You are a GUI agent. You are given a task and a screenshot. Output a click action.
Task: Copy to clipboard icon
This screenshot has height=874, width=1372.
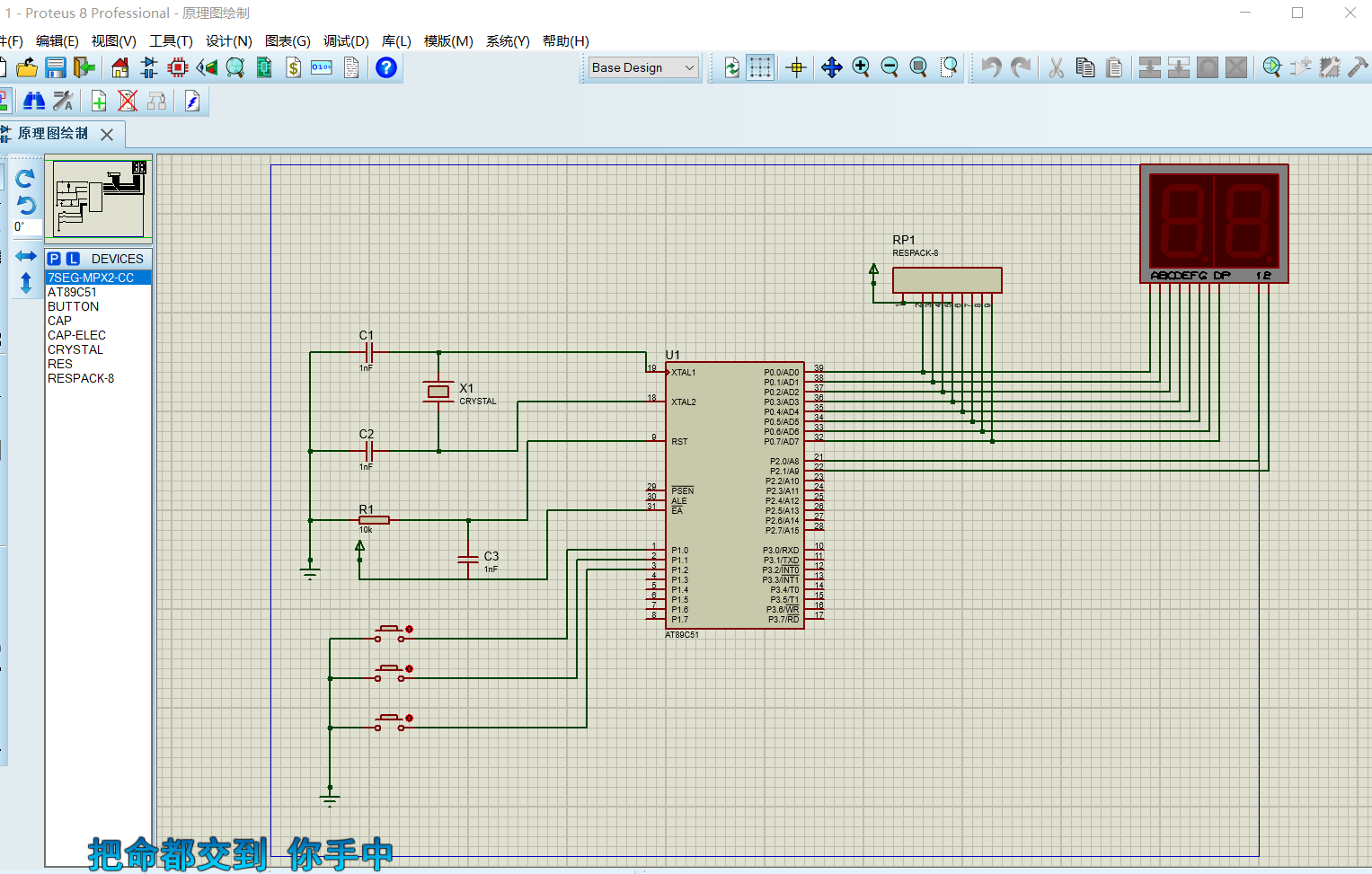pos(1085,67)
